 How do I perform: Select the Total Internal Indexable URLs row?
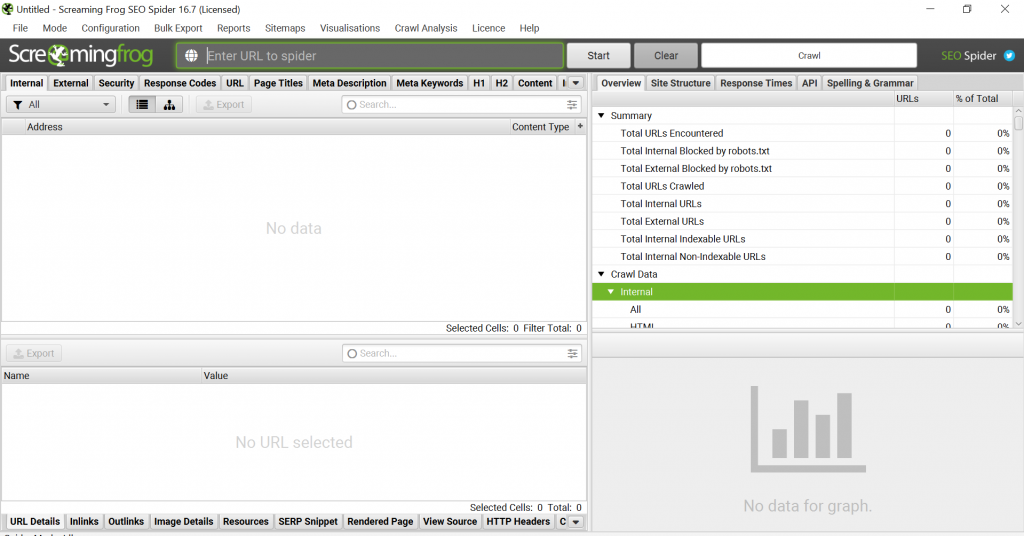point(803,239)
